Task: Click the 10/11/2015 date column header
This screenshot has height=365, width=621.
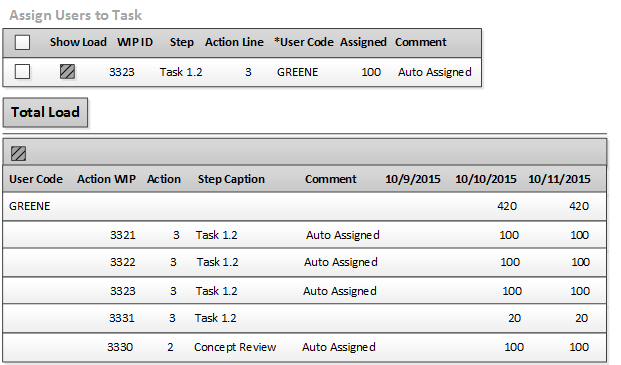Action: click(559, 179)
